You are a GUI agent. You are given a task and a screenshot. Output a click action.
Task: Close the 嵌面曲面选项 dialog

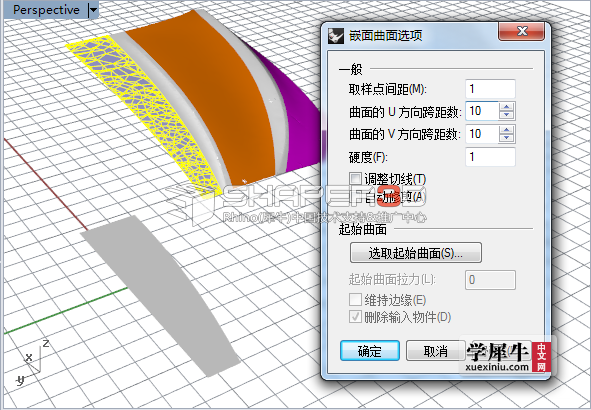(x=522, y=31)
